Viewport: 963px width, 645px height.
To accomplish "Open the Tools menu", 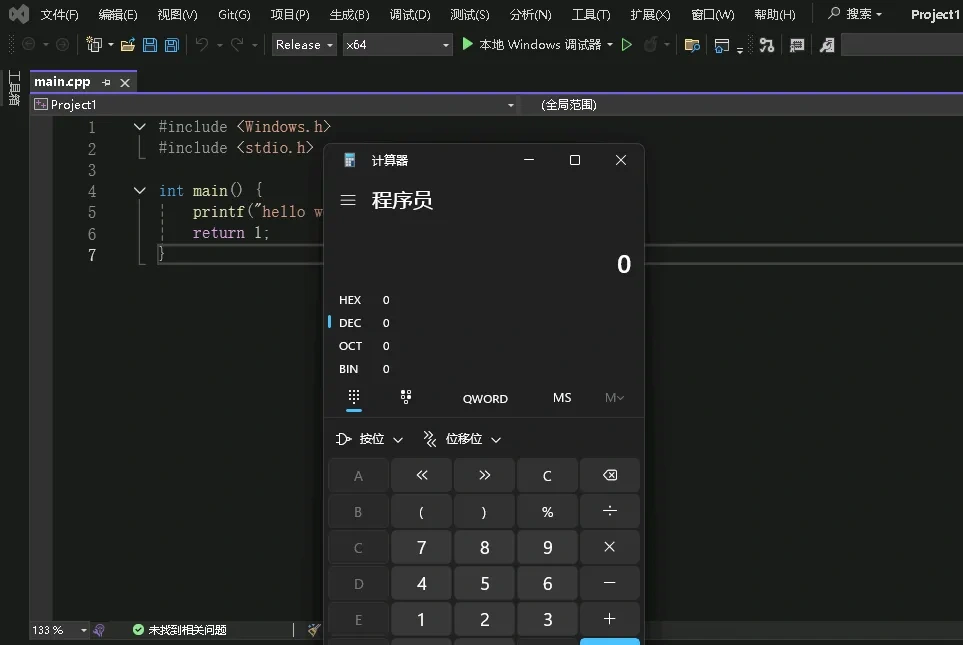I will pyautogui.click(x=591, y=15).
